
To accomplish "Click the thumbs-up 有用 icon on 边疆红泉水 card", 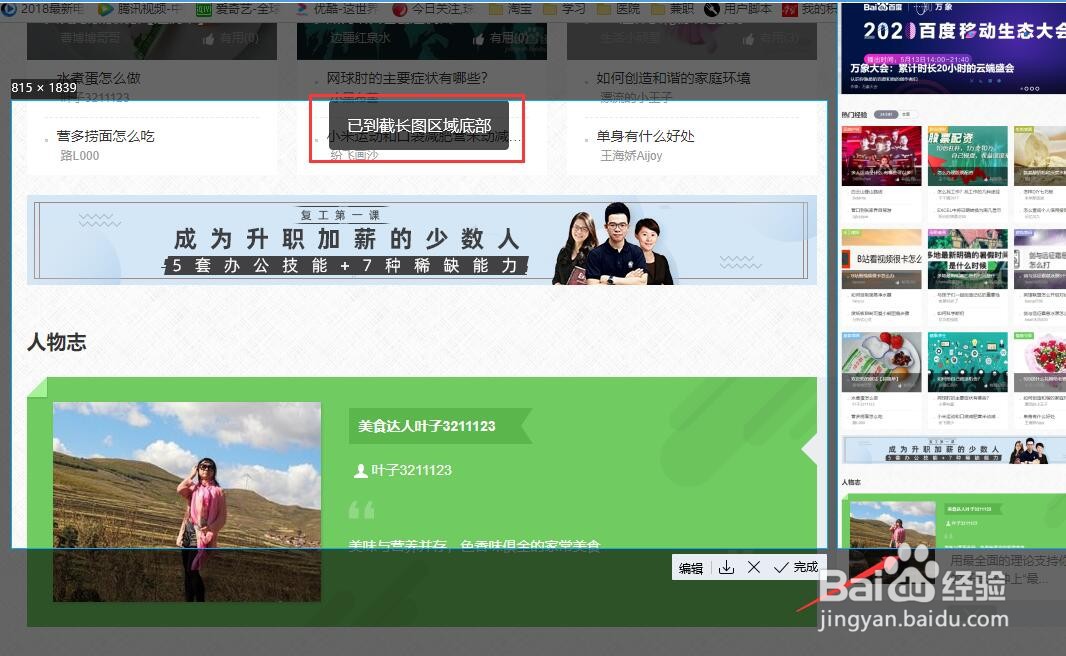I will [479, 39].
